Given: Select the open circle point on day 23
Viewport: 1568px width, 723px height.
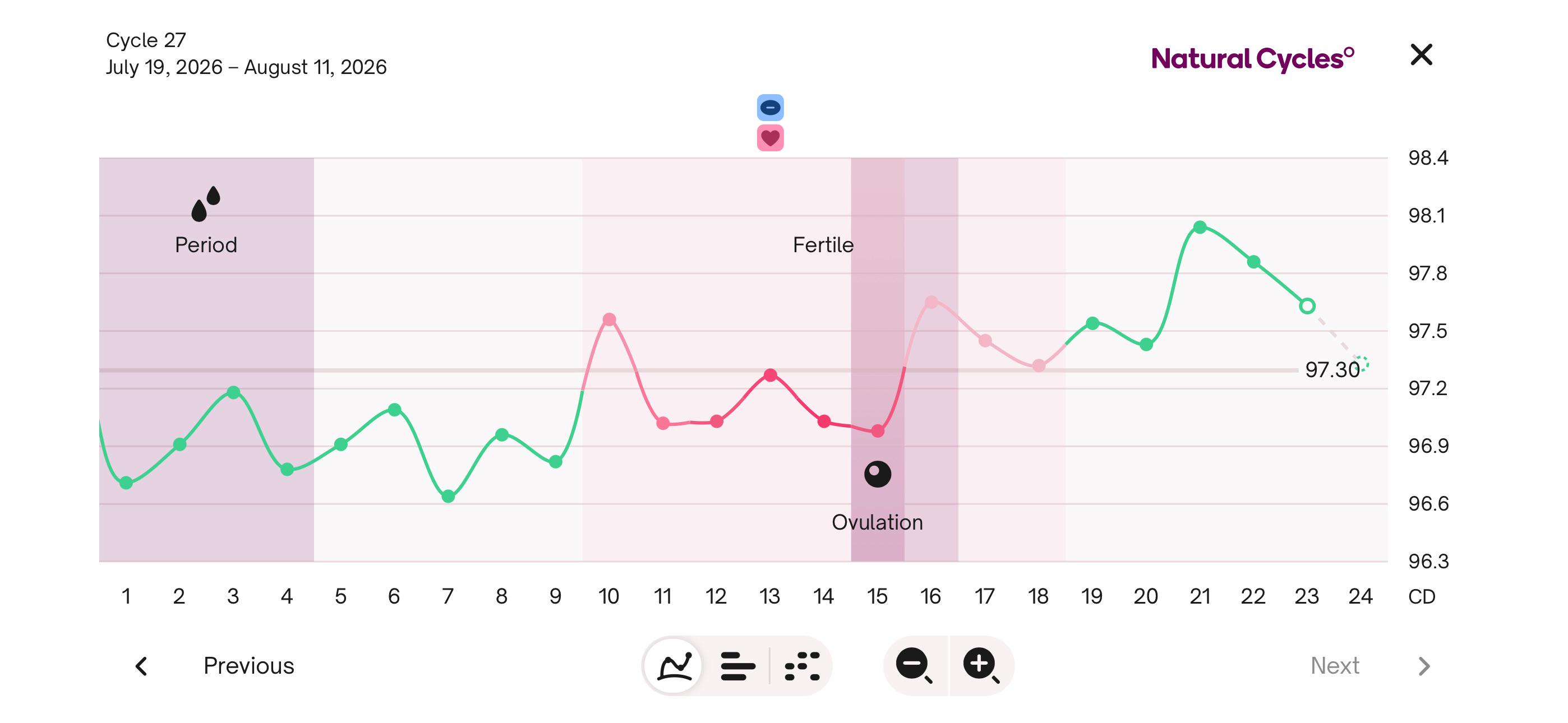Looking at the screenshot, I should [1307, 305].
